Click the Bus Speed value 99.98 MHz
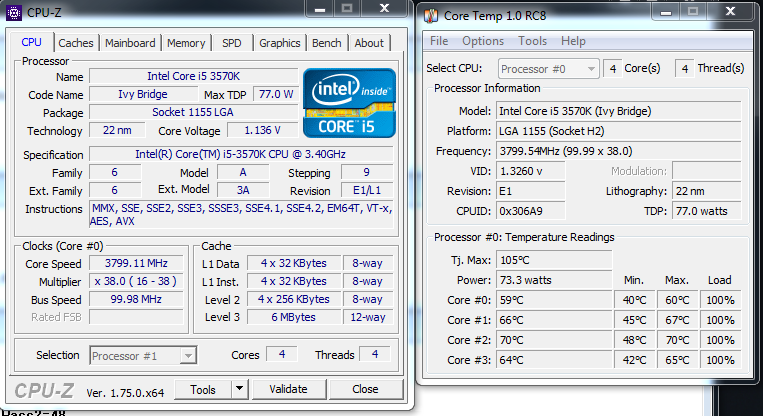The image size is (763, 416). pos(136,299)
